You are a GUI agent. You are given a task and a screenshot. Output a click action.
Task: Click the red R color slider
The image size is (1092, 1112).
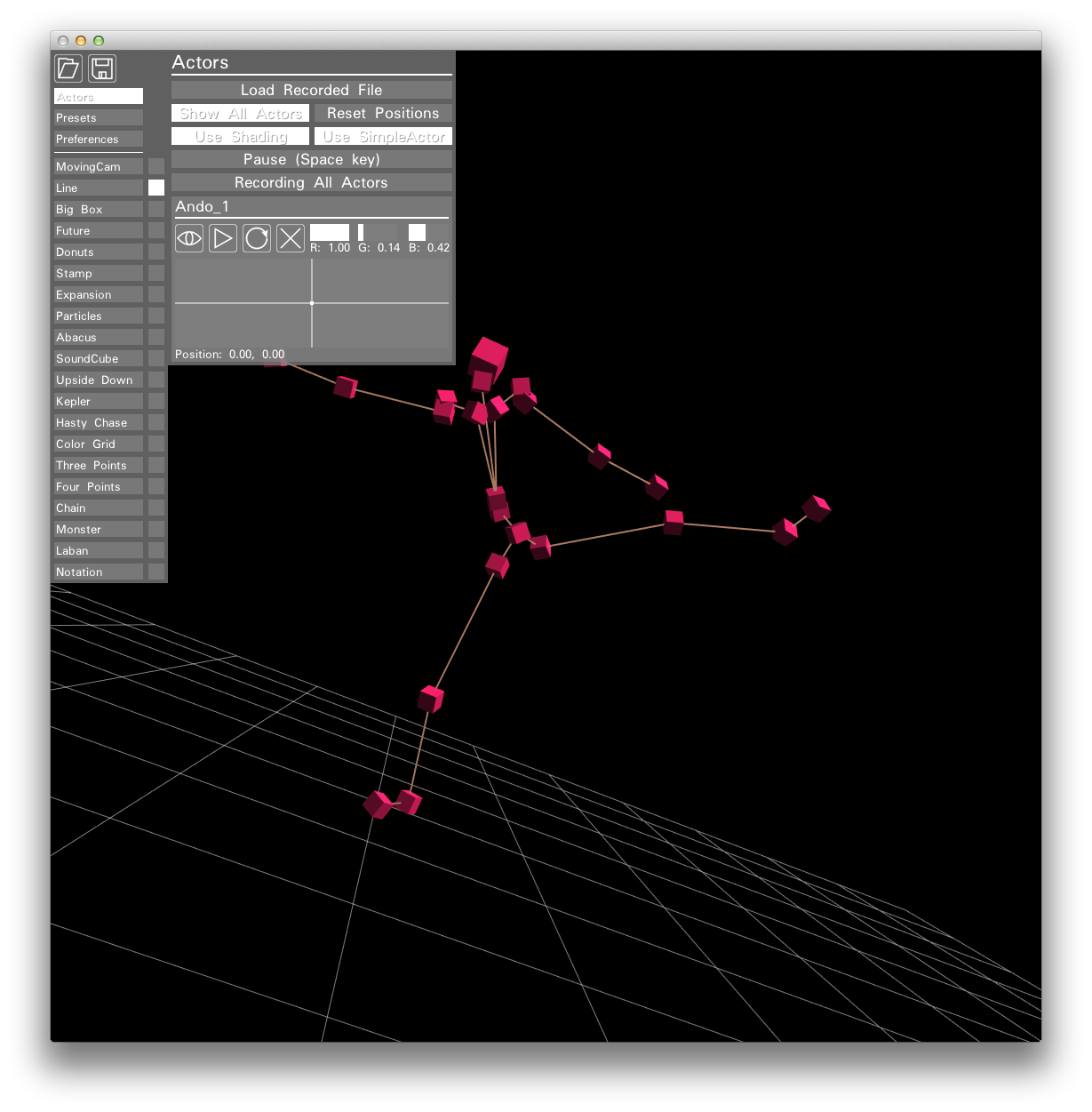click(330, 233)
